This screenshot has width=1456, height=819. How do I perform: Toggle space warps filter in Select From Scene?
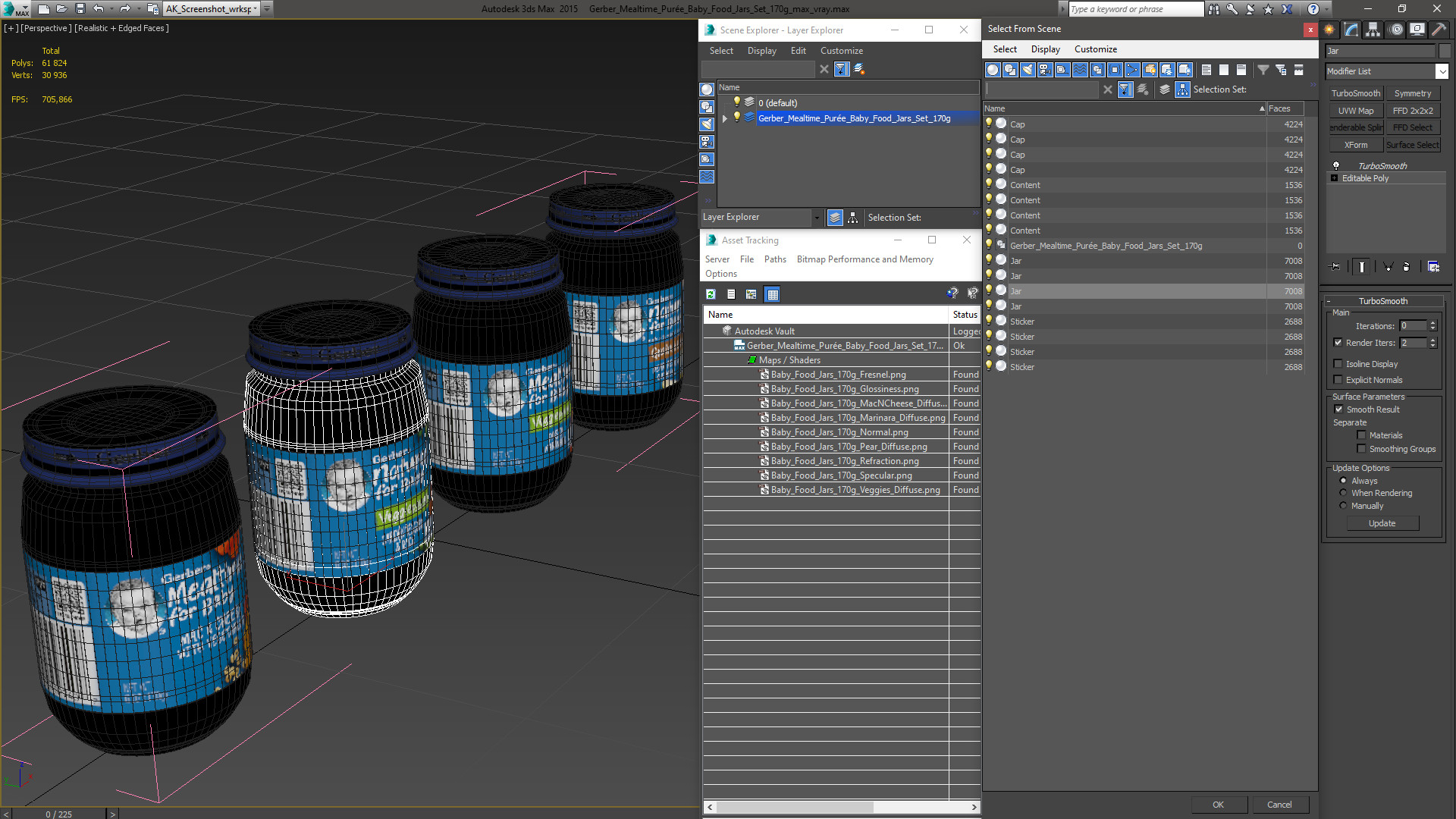(1080, 70)
